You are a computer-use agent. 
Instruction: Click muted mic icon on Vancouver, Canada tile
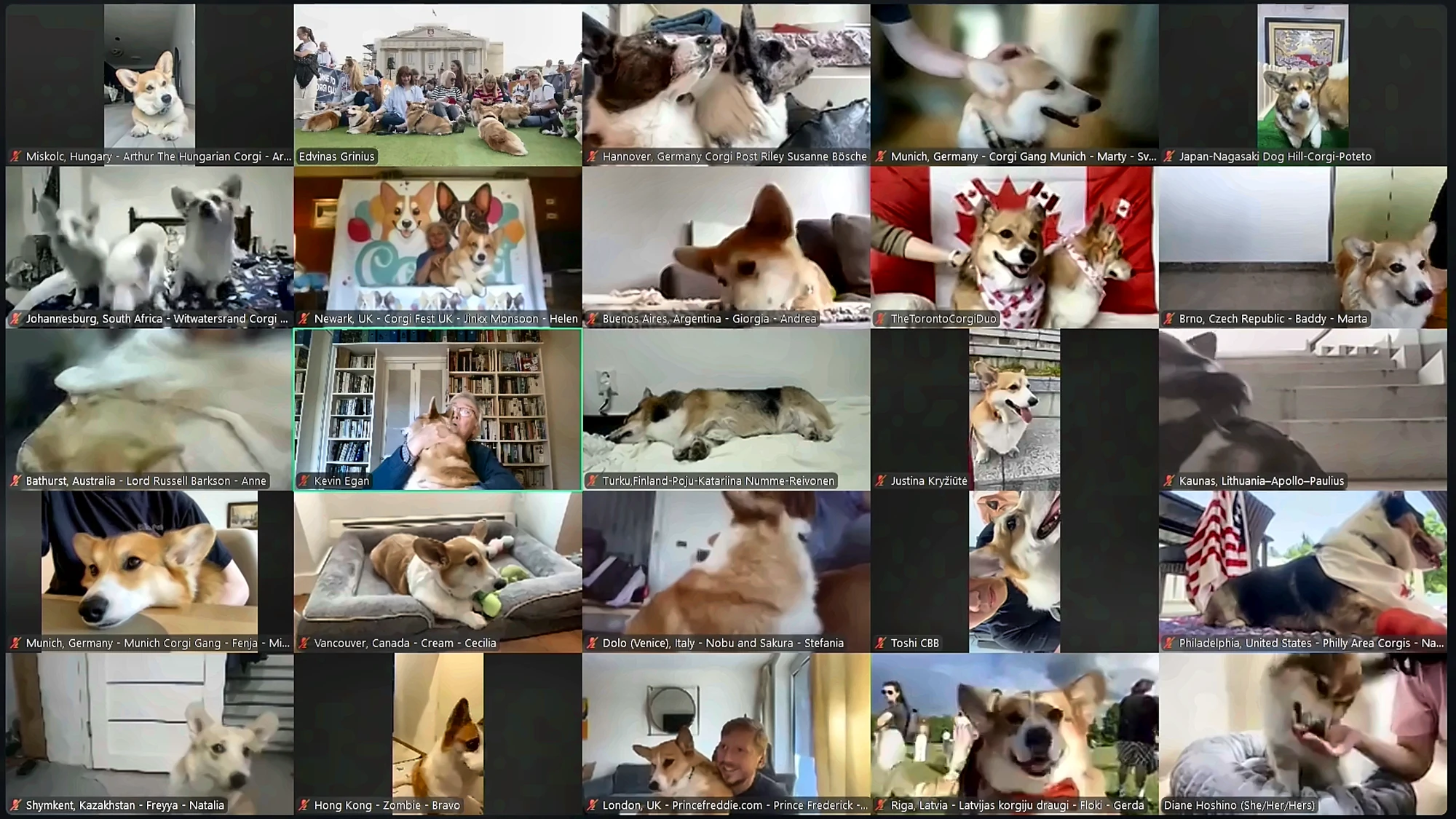tap(304, 644)
